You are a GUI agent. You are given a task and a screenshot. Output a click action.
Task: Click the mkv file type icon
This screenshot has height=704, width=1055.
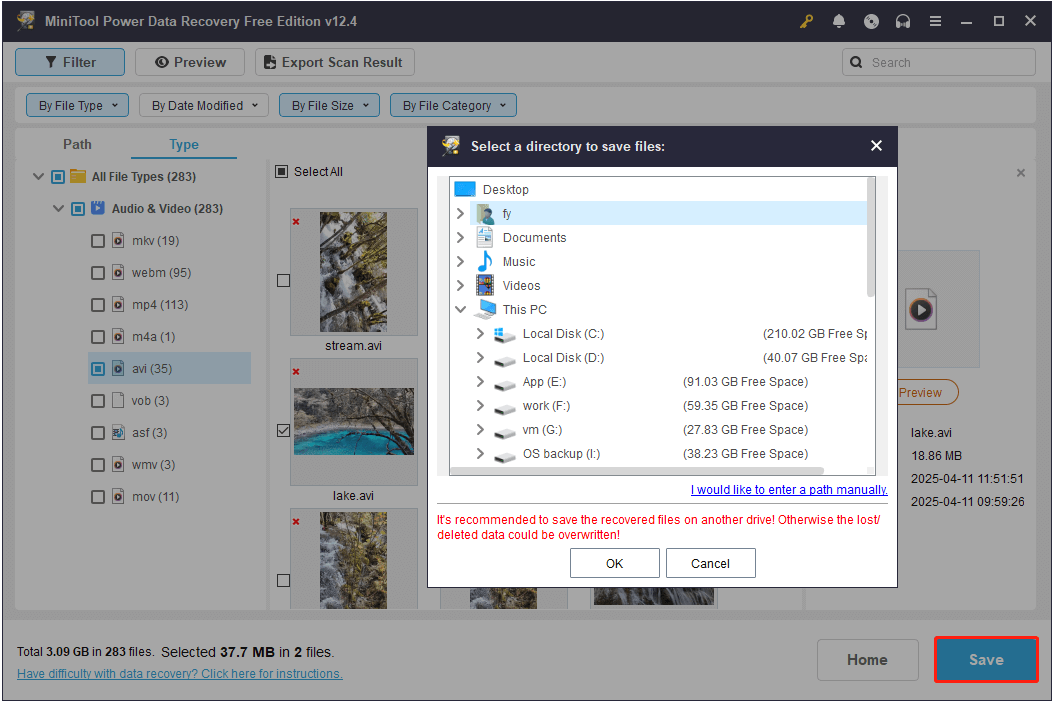[x=118, y=240]
